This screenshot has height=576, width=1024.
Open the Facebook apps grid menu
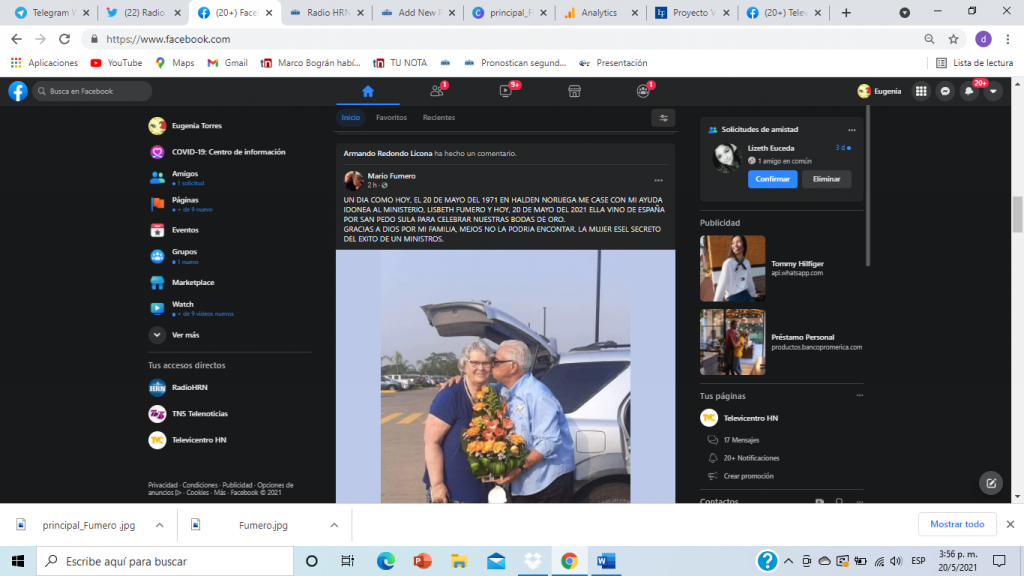coord(921,91)
